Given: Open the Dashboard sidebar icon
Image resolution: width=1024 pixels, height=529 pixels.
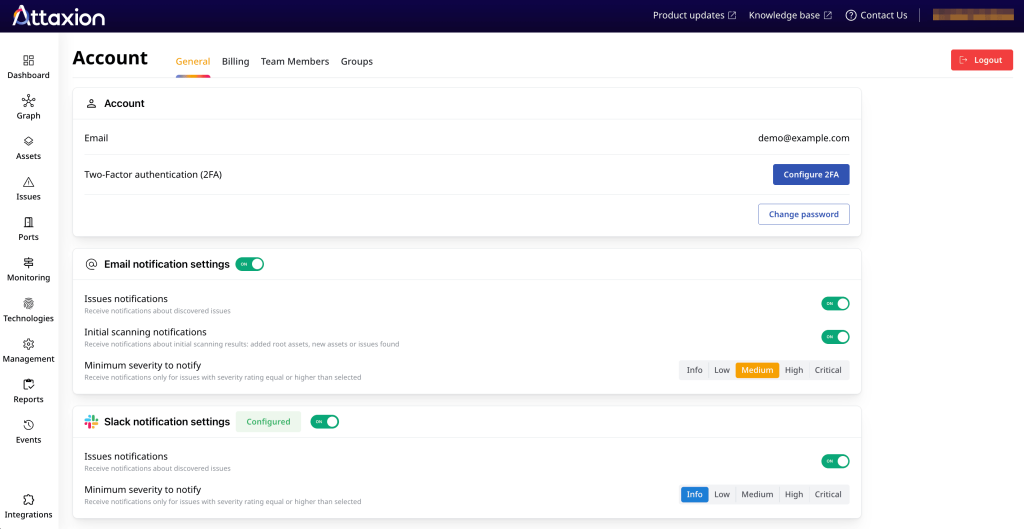Looking at the screenshot, I should pyautogui.click(x=28, y=61).
